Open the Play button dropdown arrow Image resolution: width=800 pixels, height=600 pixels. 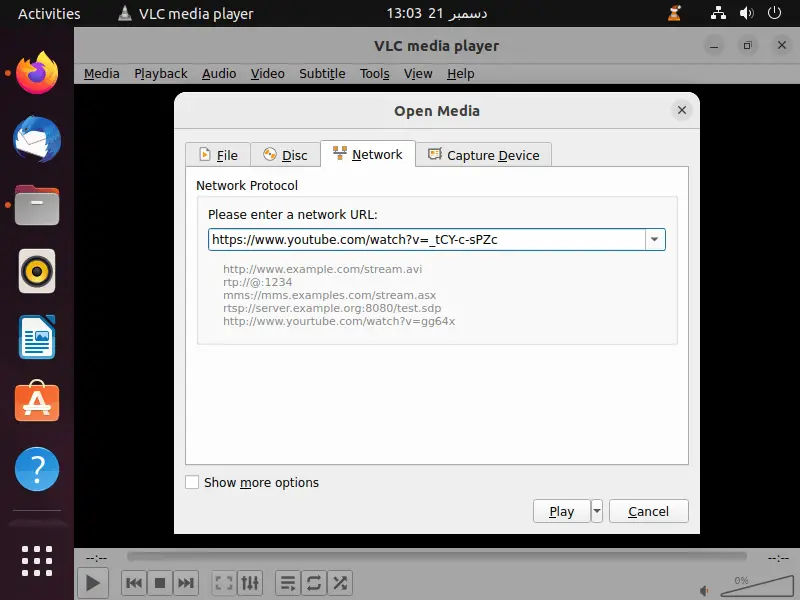click(596, 511)
